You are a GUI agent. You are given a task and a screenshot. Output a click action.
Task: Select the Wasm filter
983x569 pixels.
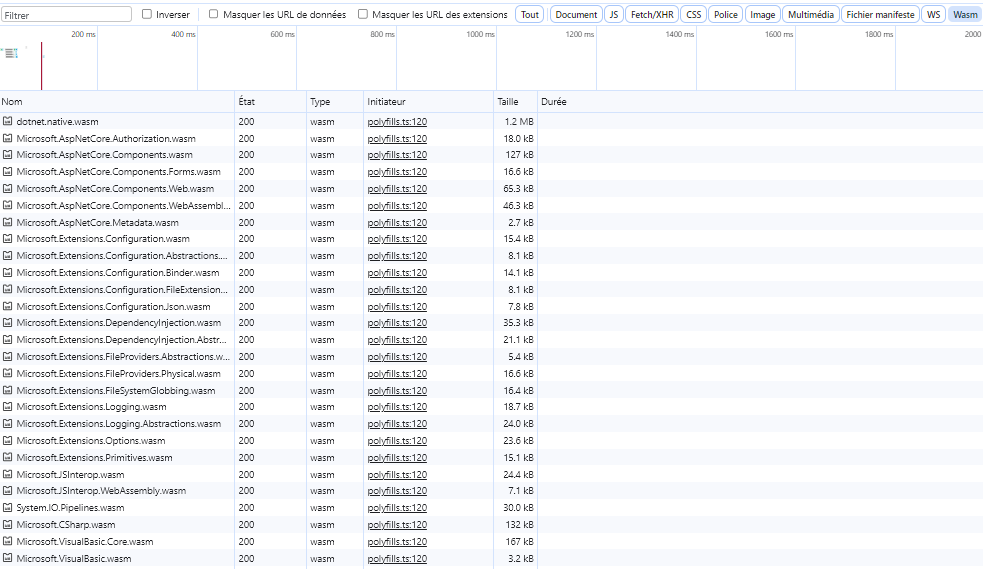(965, 14)
